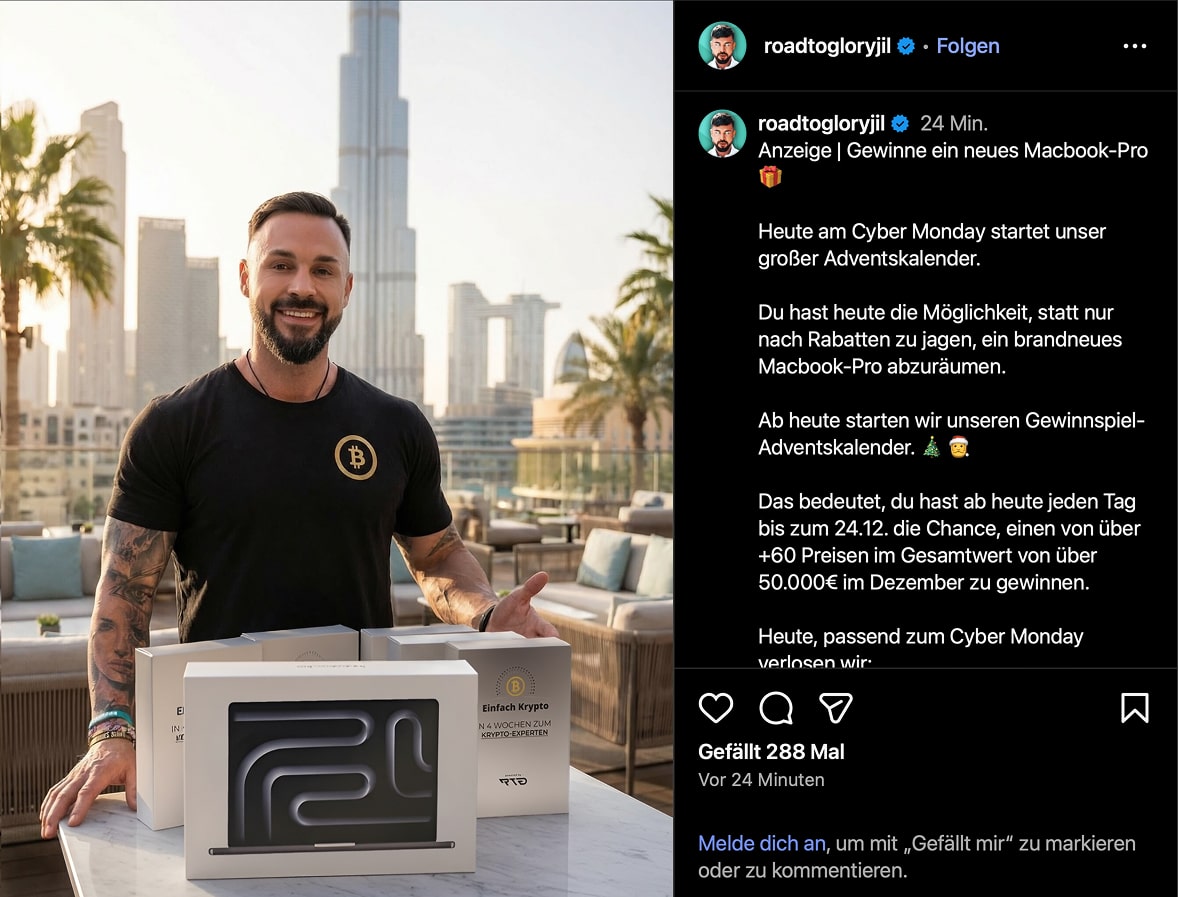Screen dimensions: 1178x897
Task: Click the Christmas tree emoji in caption
Action: pyautogui.click(x=931, y=447)
